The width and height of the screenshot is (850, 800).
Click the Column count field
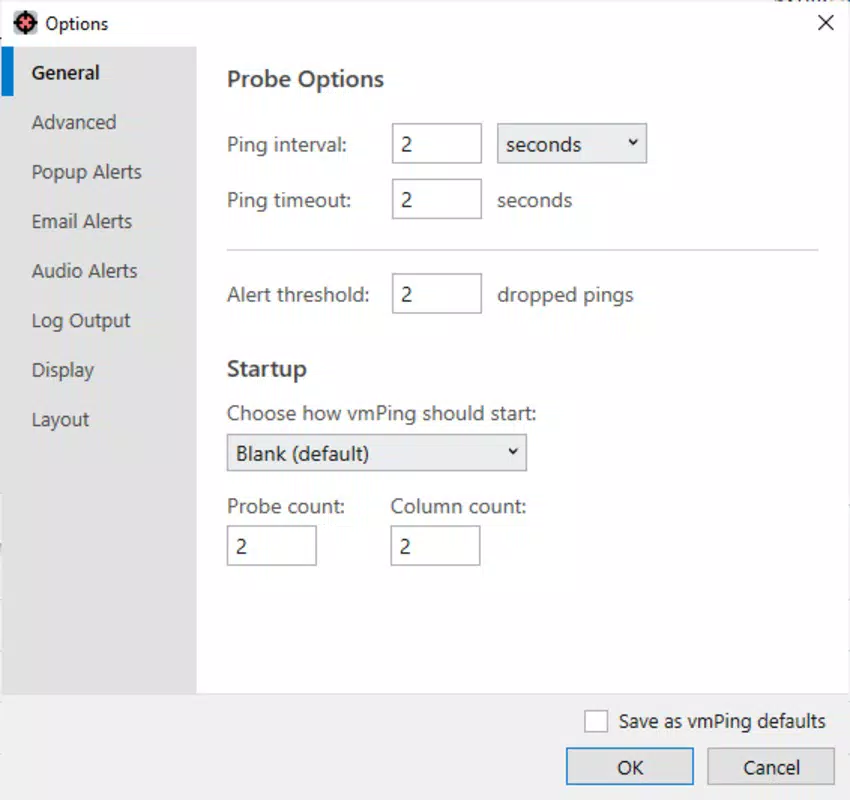pos(435,546)
